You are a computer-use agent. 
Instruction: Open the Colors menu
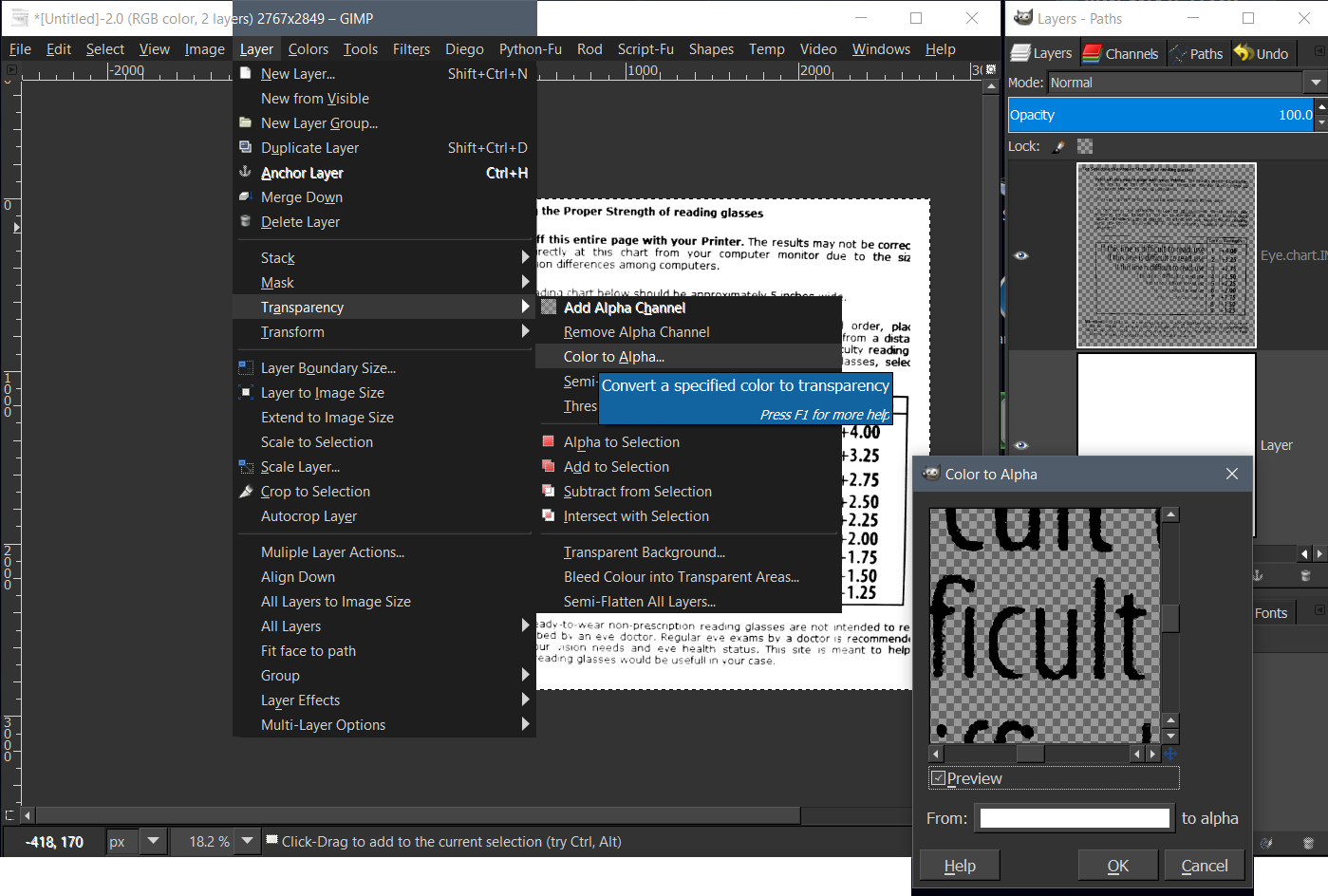coord(309,49)
